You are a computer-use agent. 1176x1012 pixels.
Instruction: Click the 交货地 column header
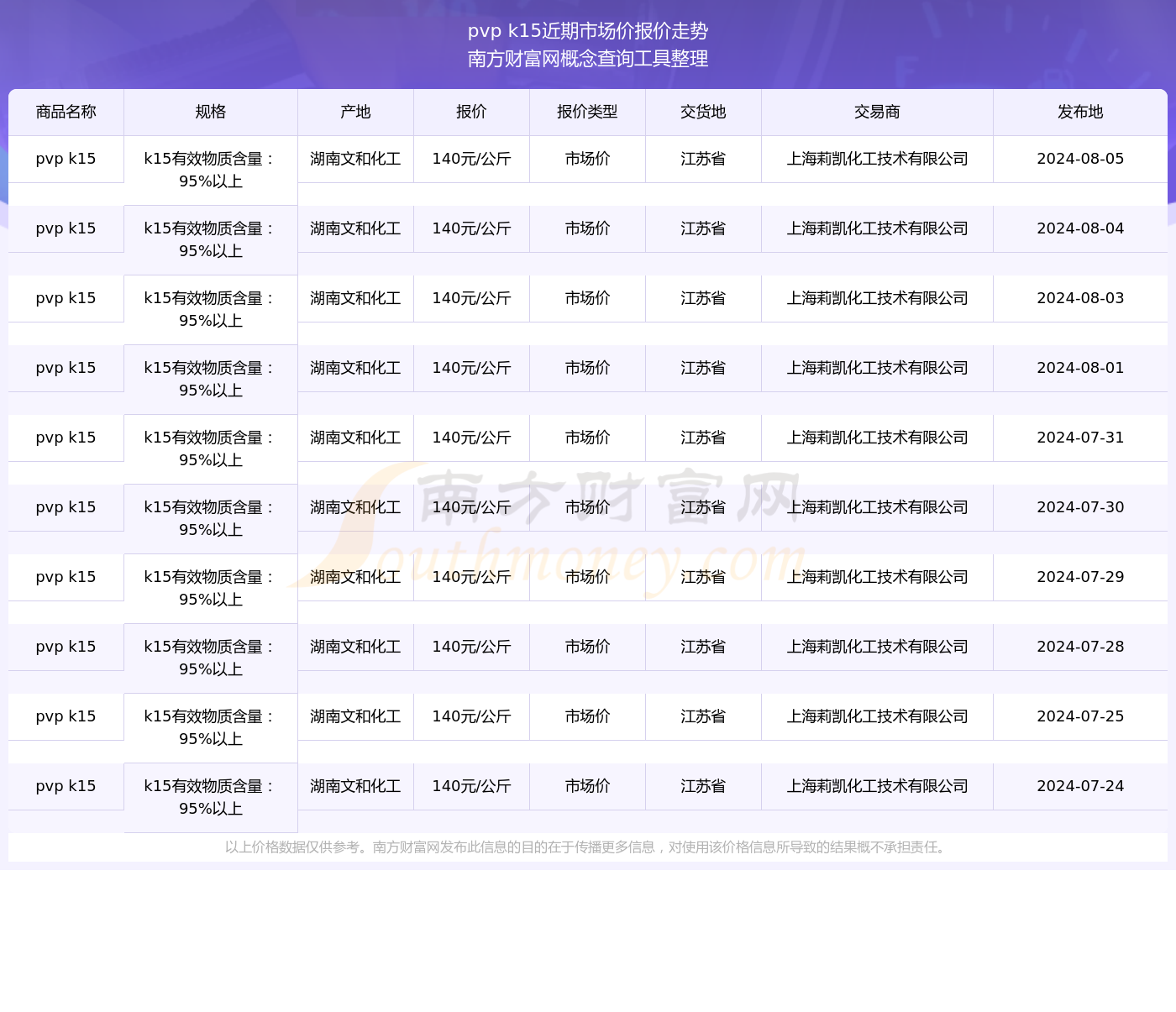coord(703,112)
